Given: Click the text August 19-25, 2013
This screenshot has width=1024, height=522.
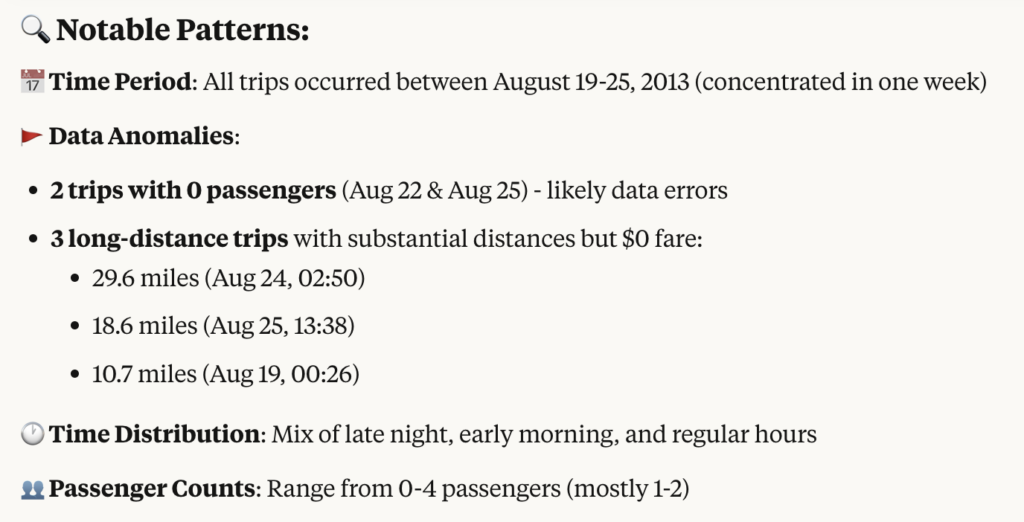Looking at the screenshot, I should click(x=591, y=82).
